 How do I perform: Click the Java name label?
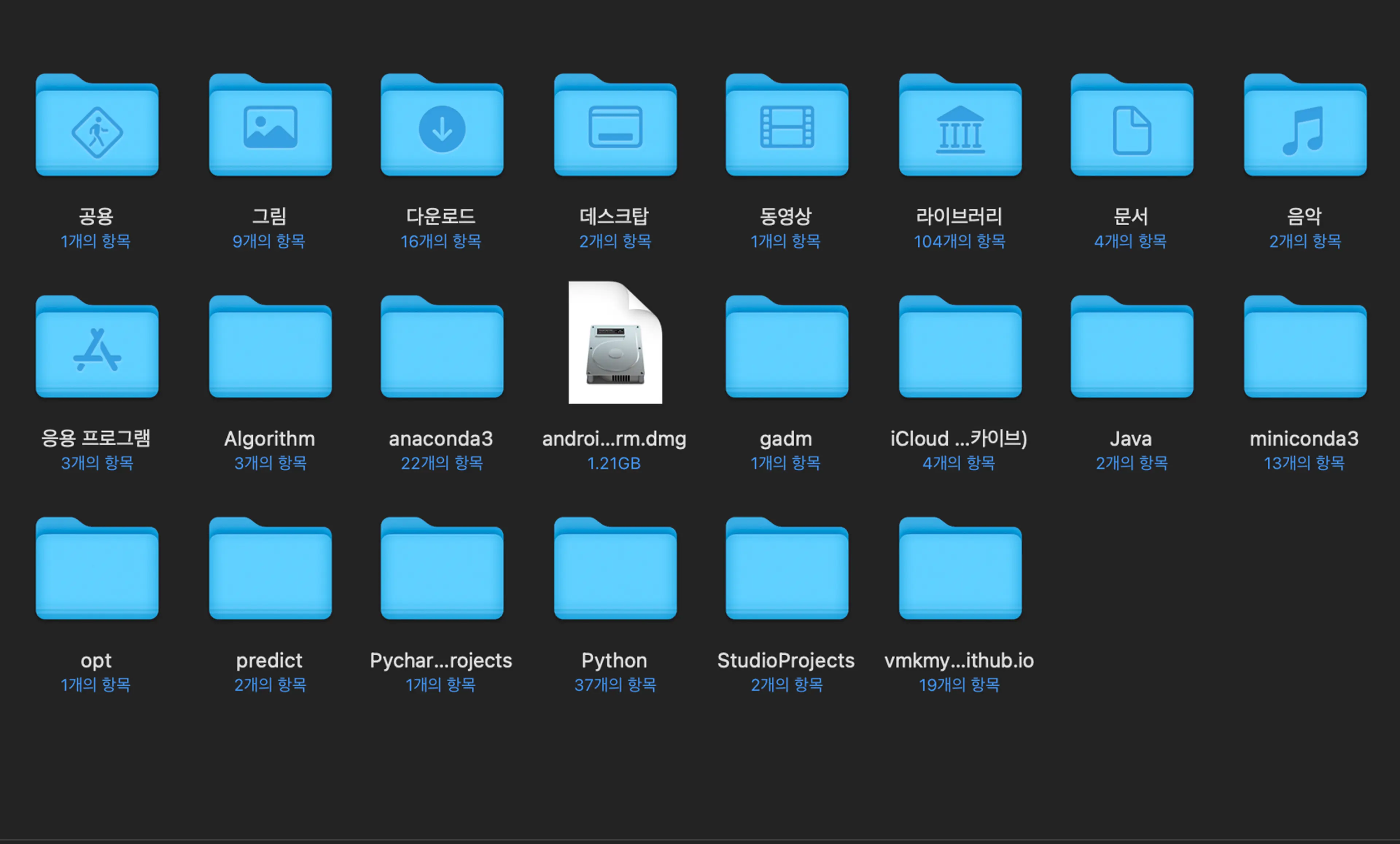pos(1131,439)
